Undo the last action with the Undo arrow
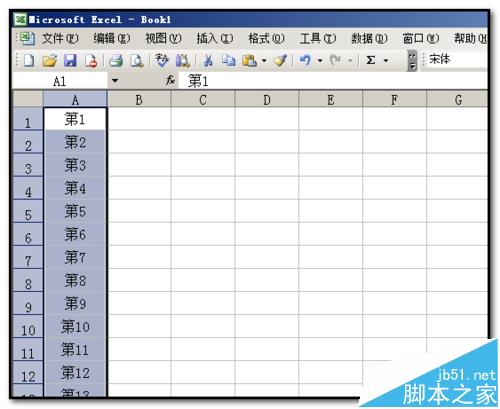This screenshot has height=409, width=500. 305,61
